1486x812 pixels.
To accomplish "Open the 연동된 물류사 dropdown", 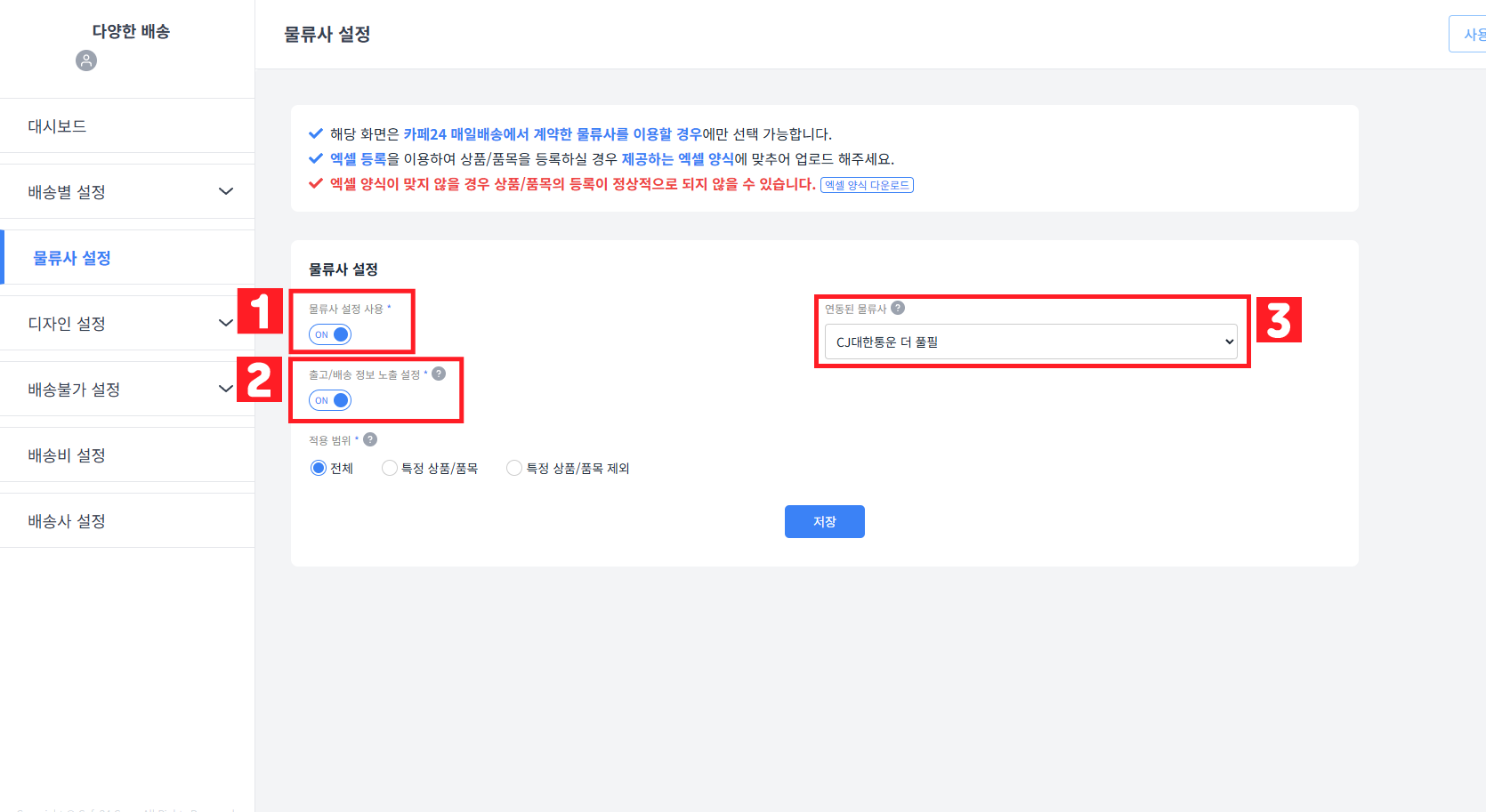I will [1030, 341].
